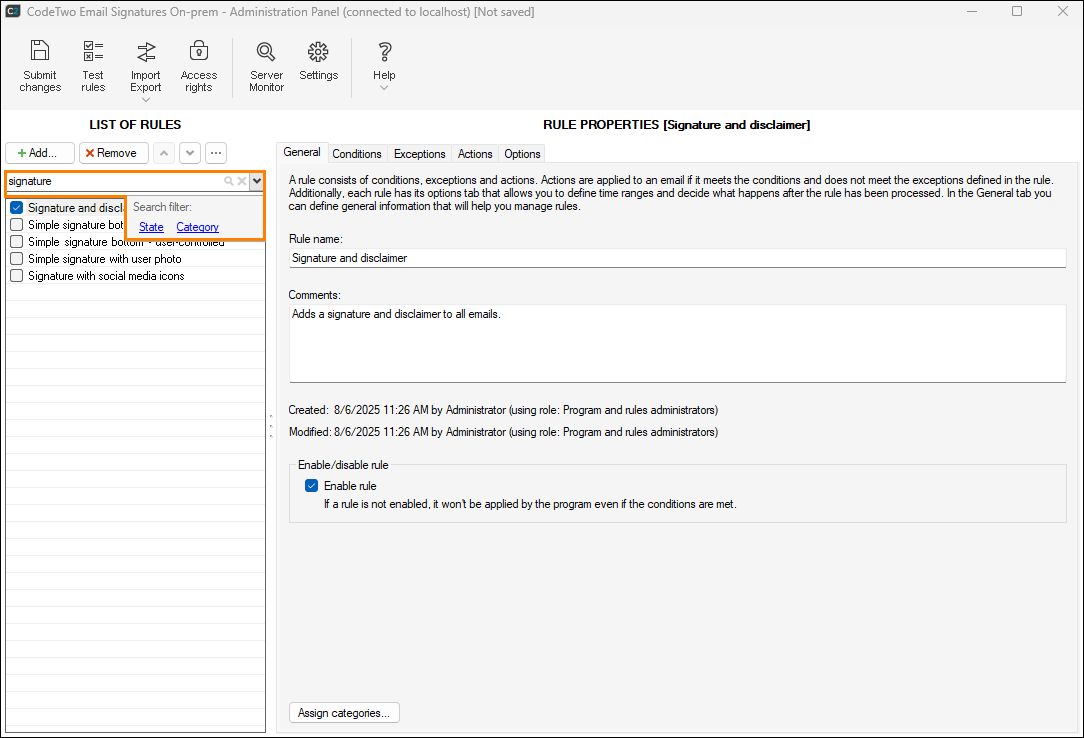Uncheck the Enable rule checkbox

(311, 486)
